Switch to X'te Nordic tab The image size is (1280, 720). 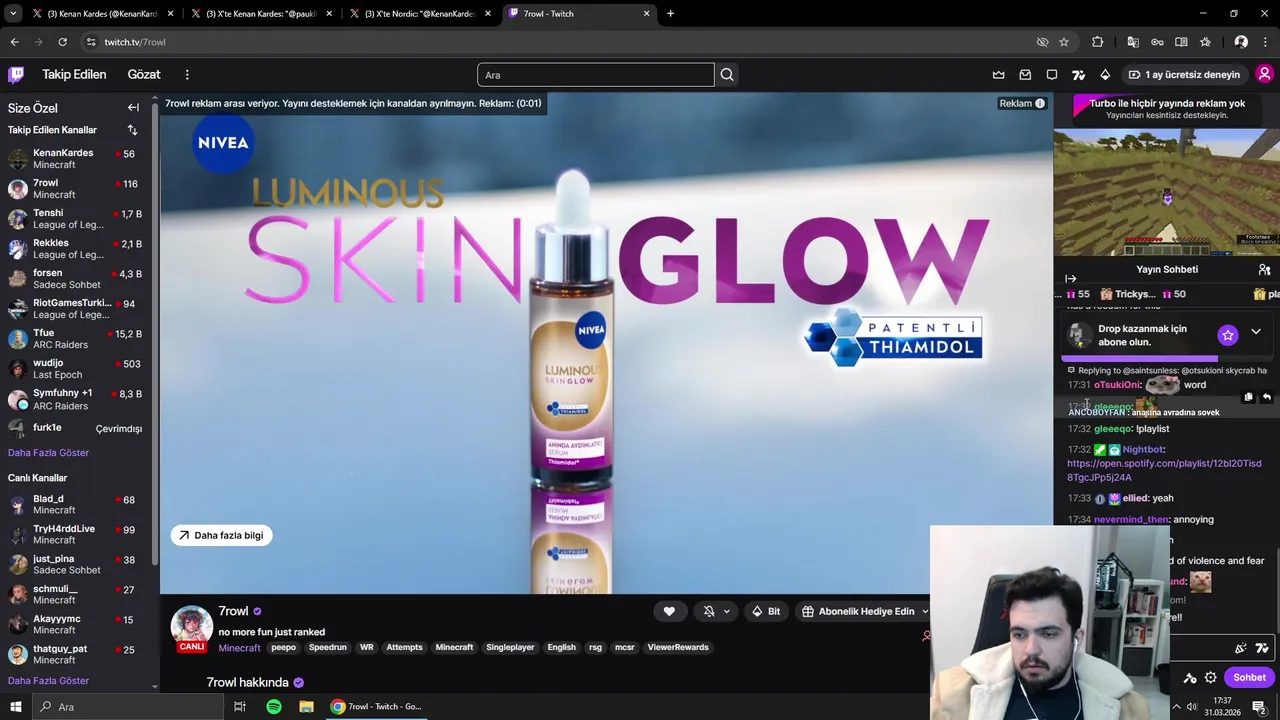click(420, 14)
